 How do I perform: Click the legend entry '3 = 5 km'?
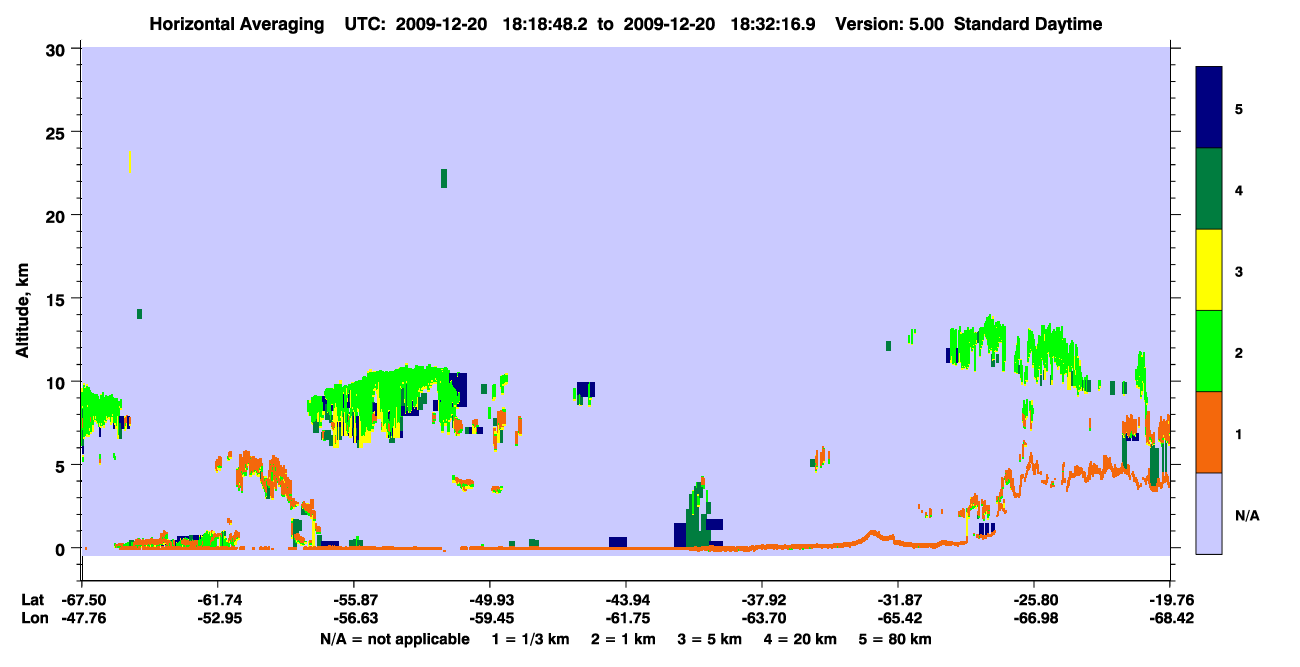pos(709,639)
